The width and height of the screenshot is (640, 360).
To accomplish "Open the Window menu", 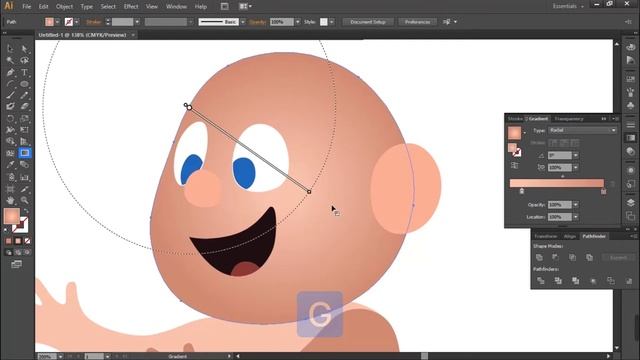I will pos(176,7).
